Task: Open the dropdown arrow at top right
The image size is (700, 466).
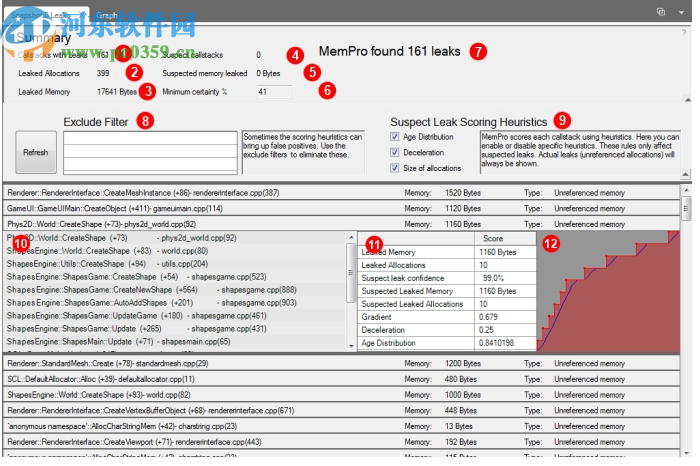Action: click(x=681, y=12)
